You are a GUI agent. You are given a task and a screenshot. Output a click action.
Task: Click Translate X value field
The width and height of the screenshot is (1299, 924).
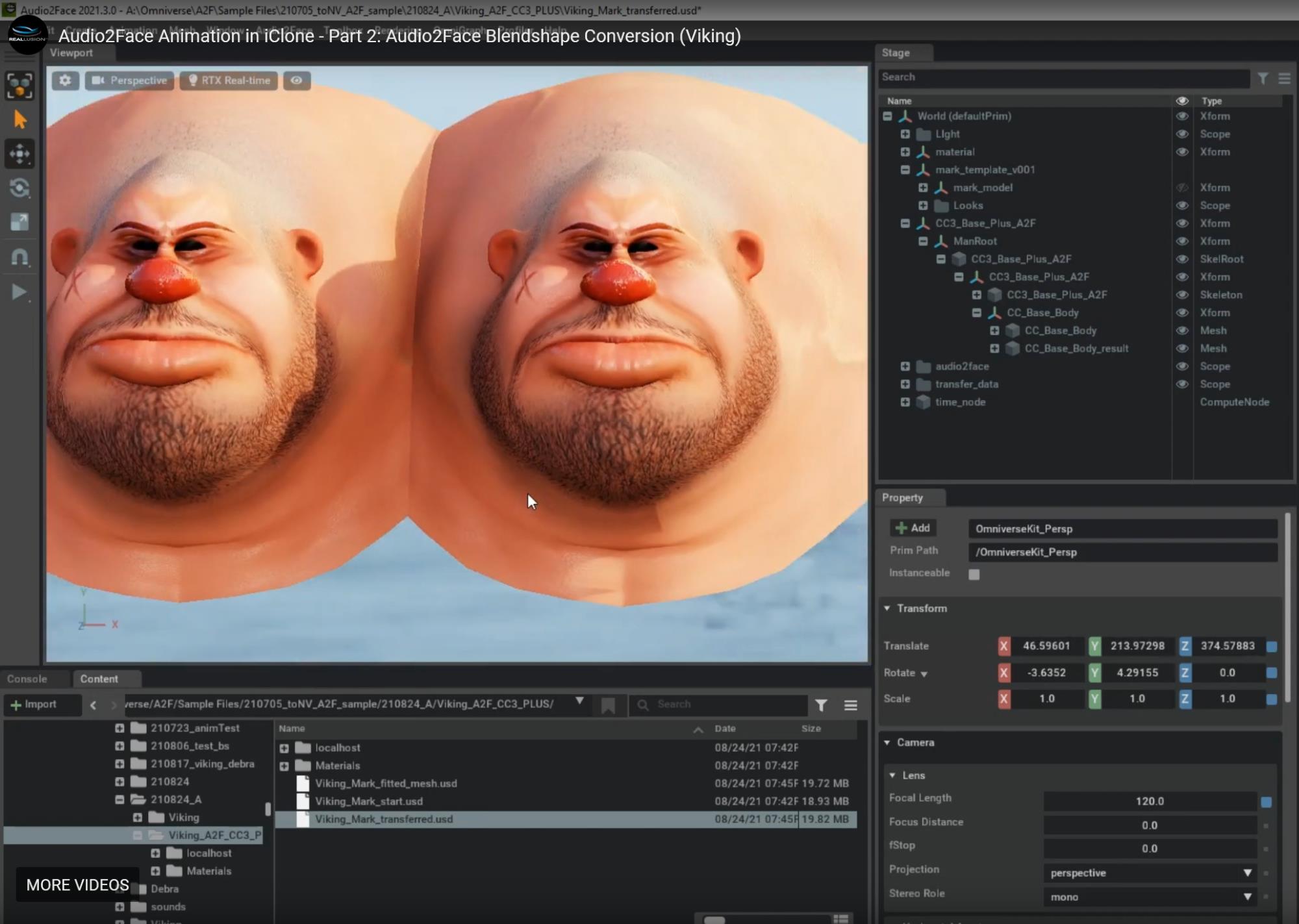(x=1046, y=646)
